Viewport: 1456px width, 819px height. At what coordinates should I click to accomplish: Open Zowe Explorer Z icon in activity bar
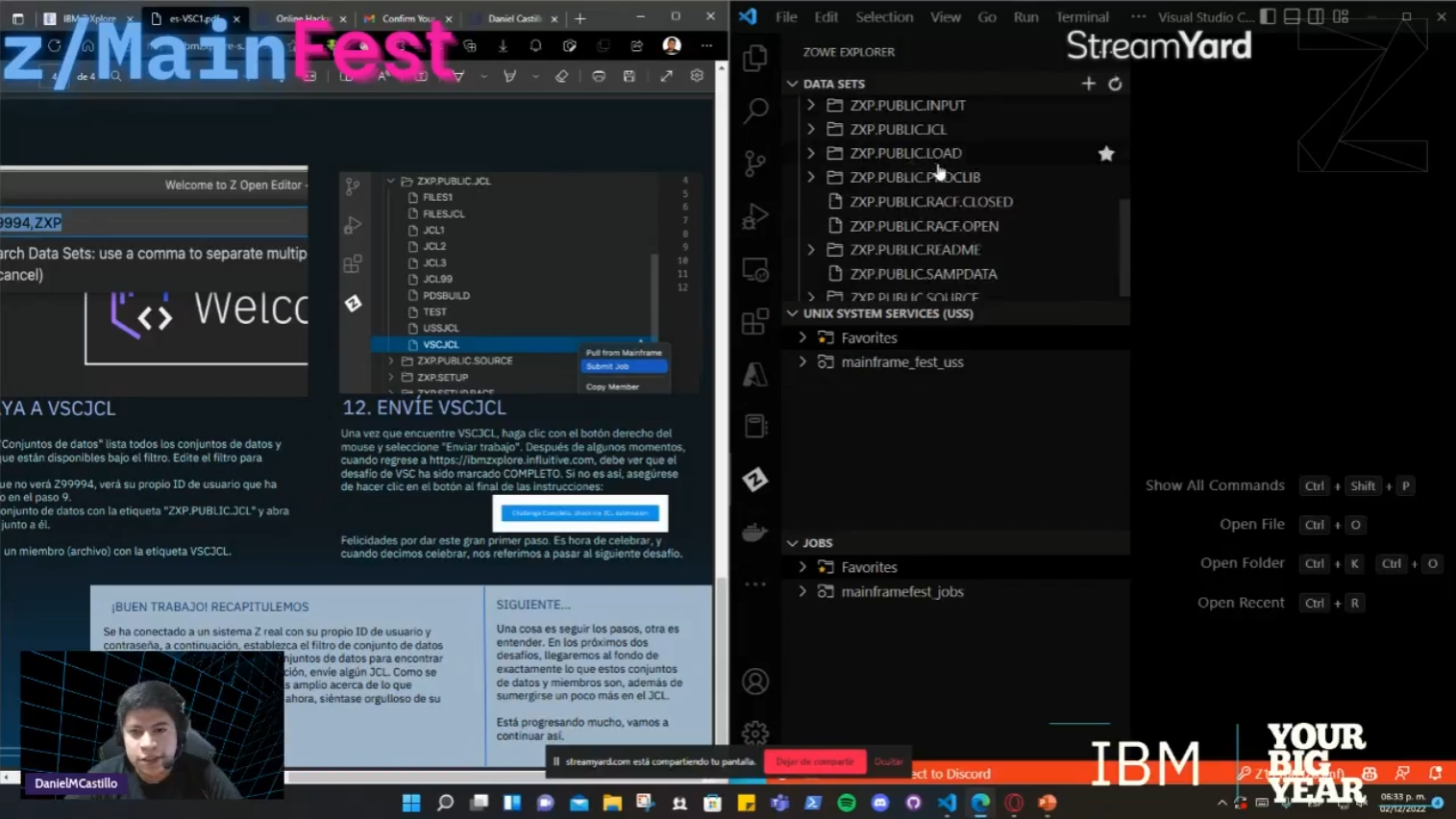(x=755, y=479)
